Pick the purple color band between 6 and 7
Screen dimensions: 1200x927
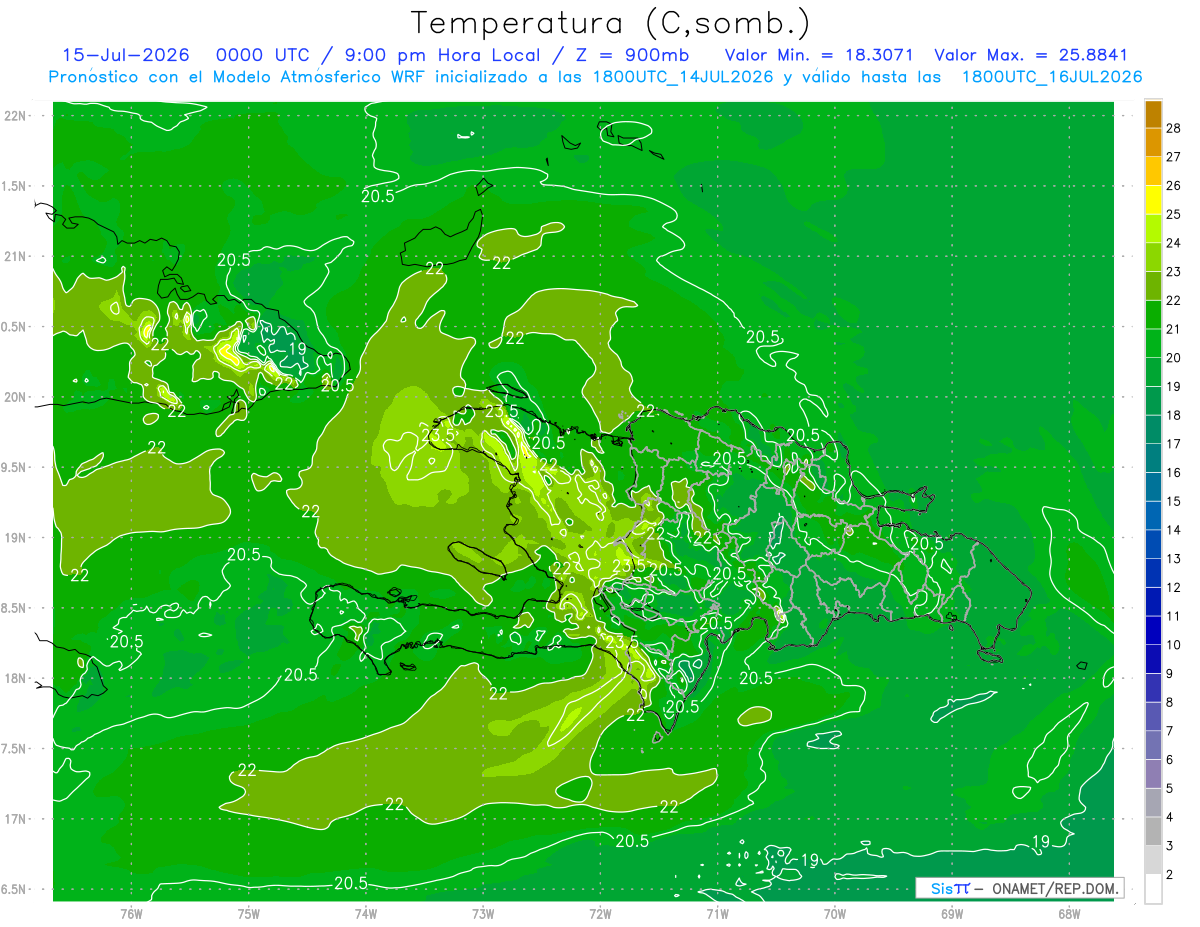[1153, 746]
